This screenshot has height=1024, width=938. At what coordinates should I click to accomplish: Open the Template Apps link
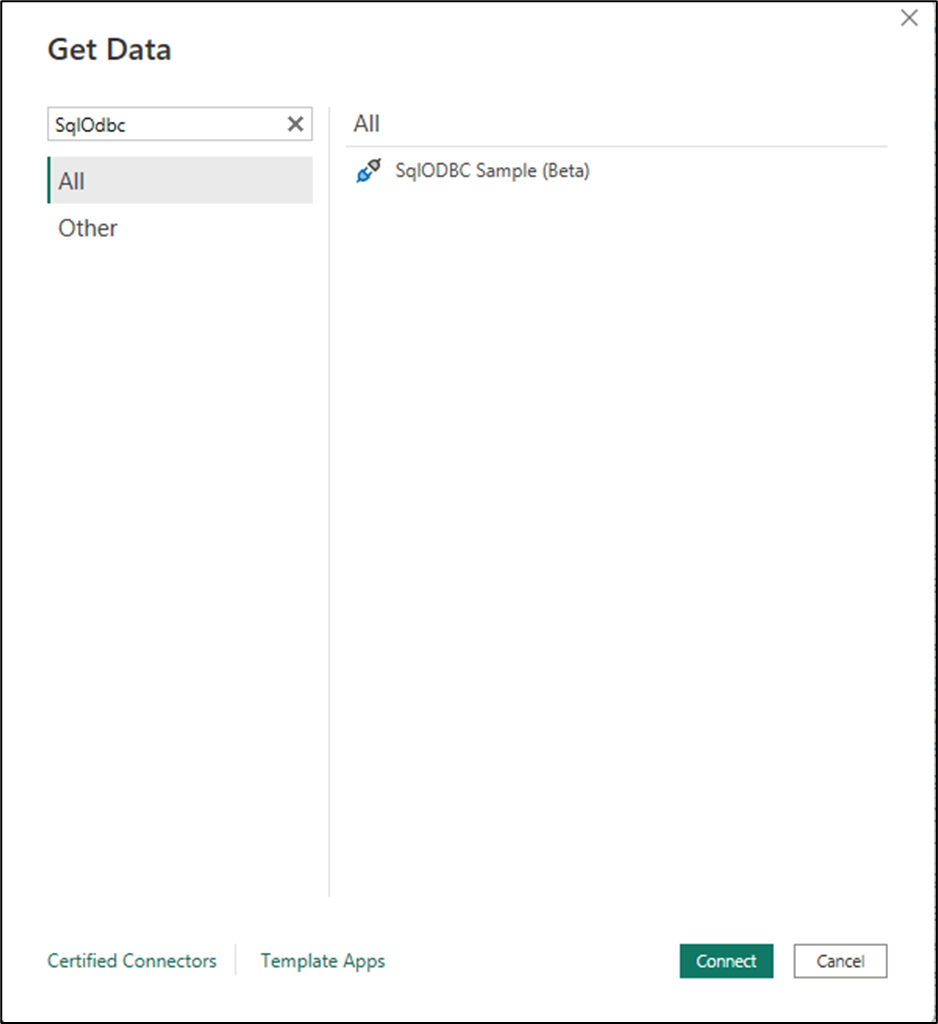(x=322, y=961)
